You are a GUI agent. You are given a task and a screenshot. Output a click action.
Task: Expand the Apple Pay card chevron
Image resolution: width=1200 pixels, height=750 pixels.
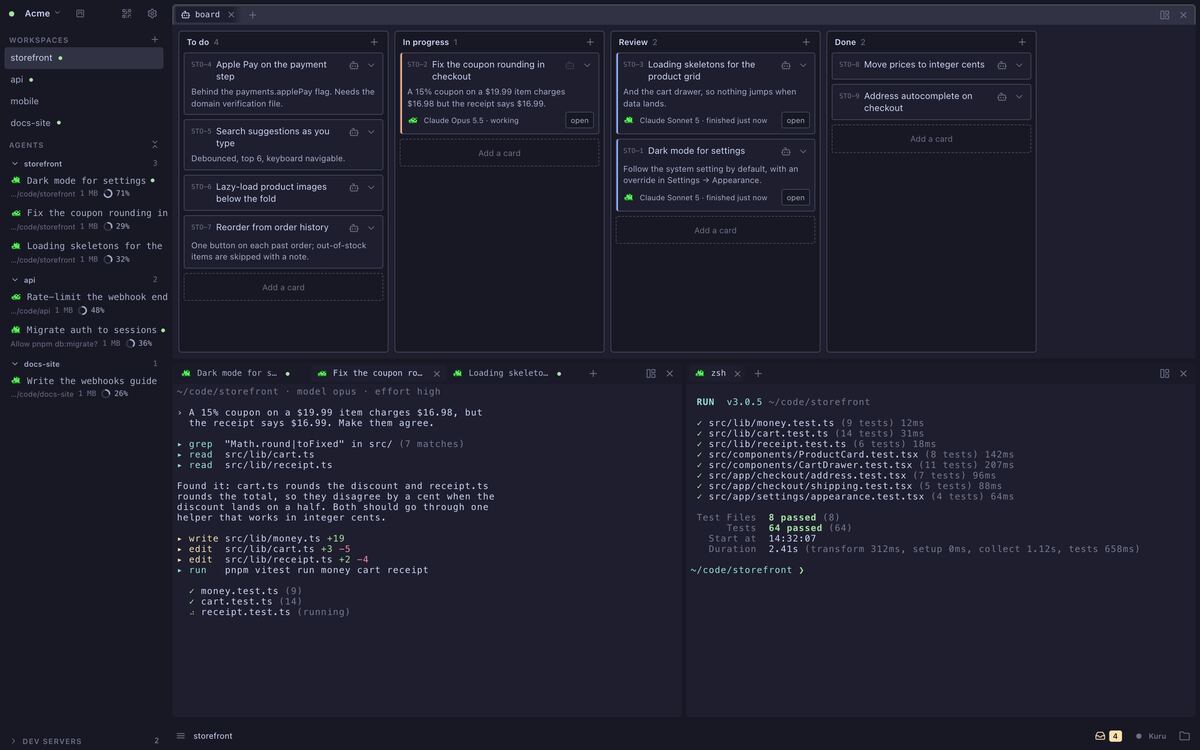371,65
